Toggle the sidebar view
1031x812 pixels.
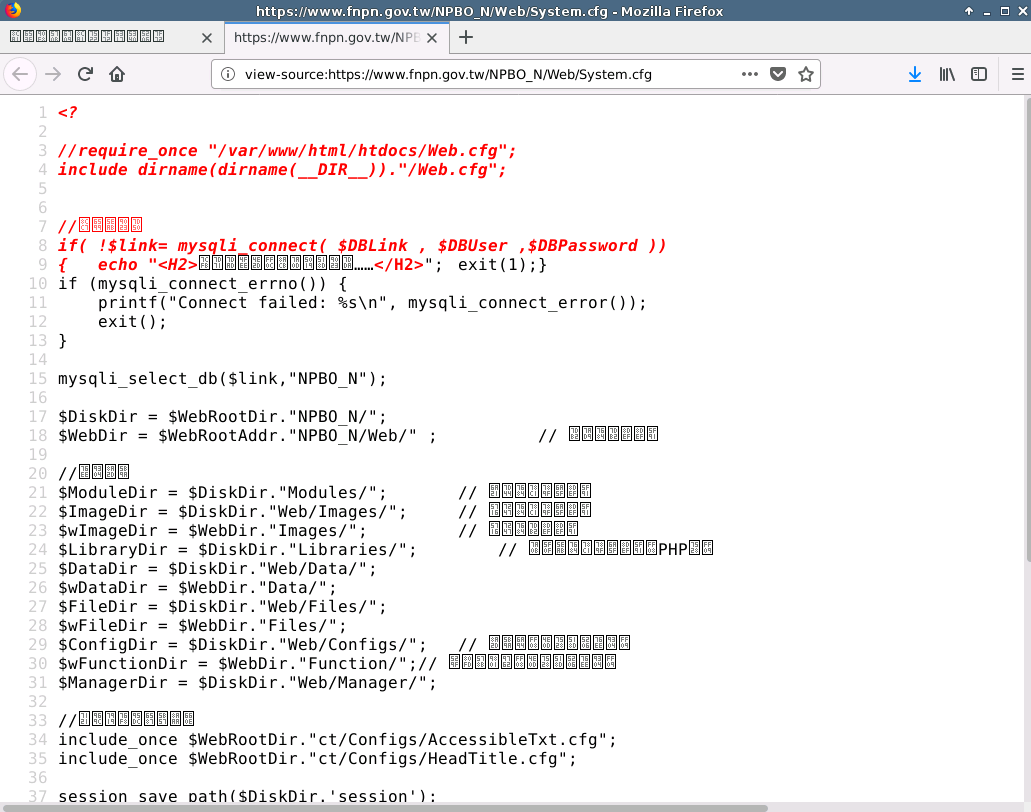(x=979, y=74)
